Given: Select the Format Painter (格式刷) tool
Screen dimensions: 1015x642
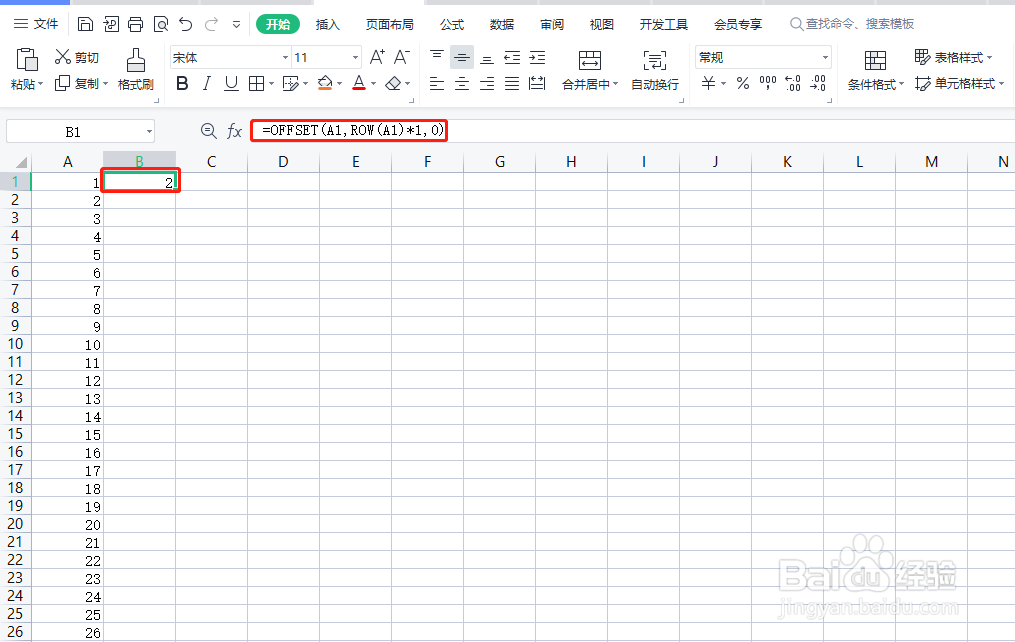Looking at the screenshot, I should click(x=135, y=70).
